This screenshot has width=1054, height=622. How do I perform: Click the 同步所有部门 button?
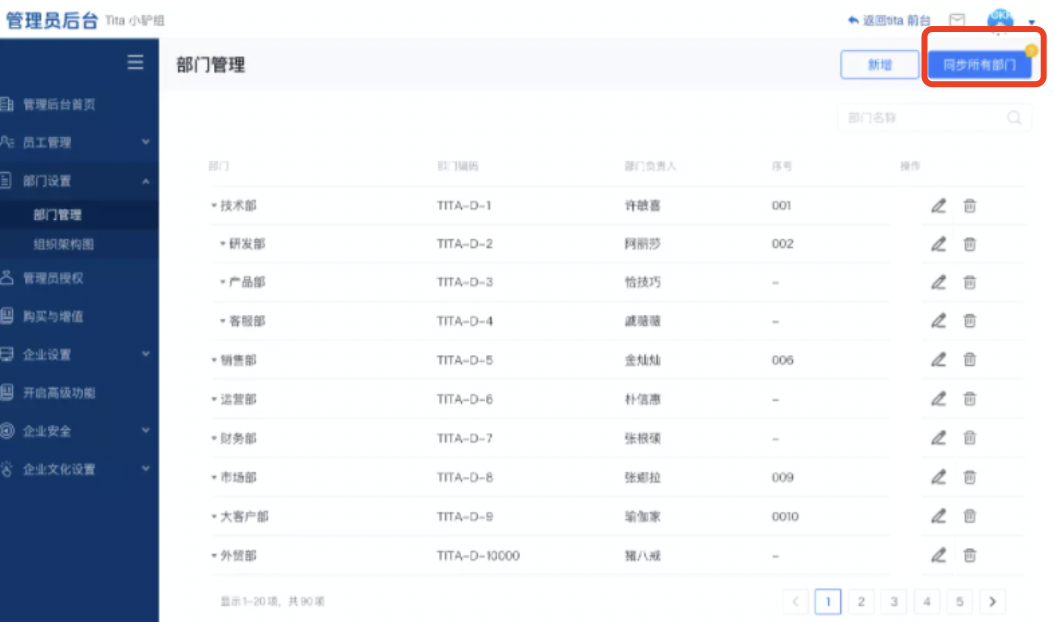[979, 65]
